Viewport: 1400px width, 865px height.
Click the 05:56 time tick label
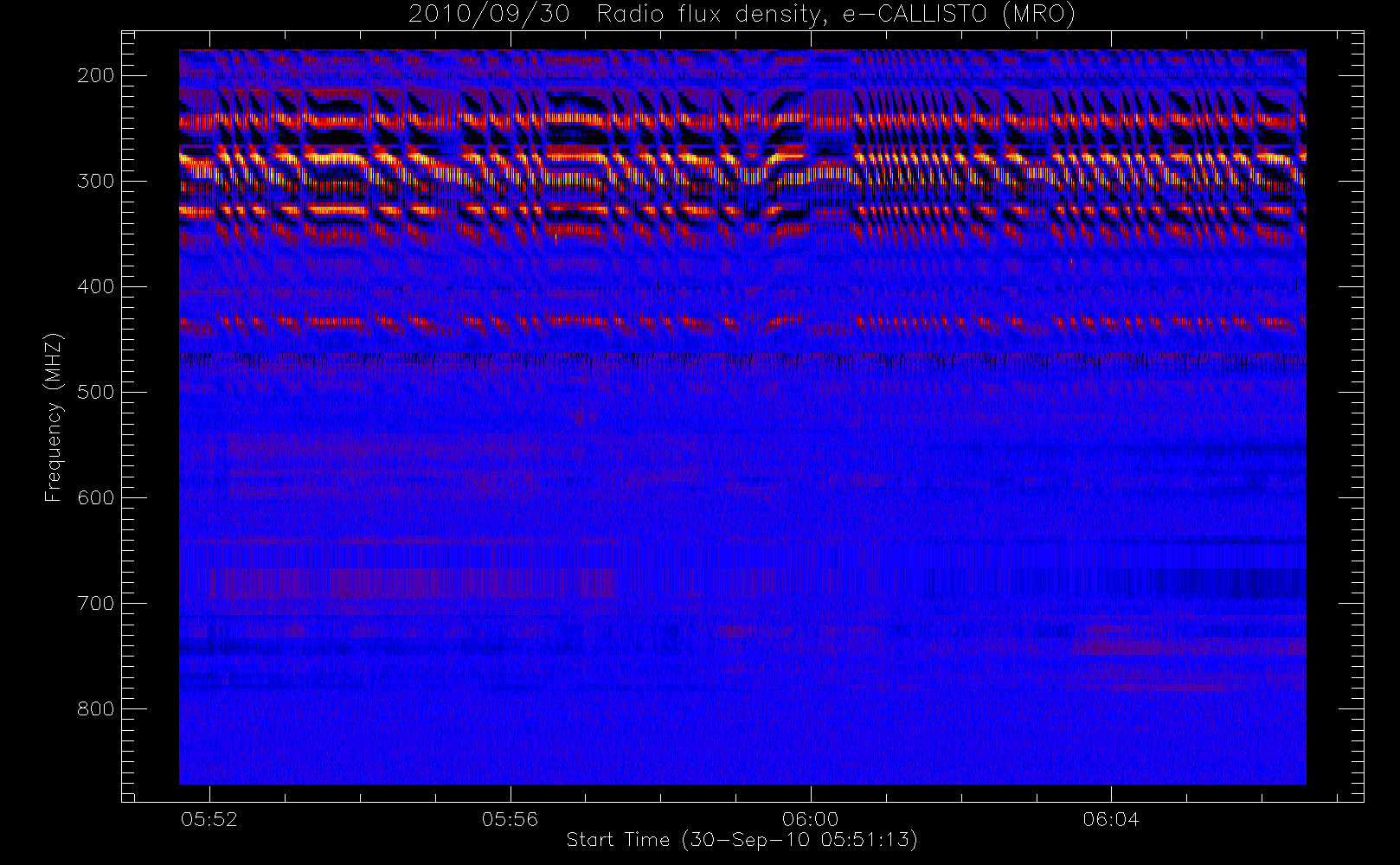coord(510,819)
